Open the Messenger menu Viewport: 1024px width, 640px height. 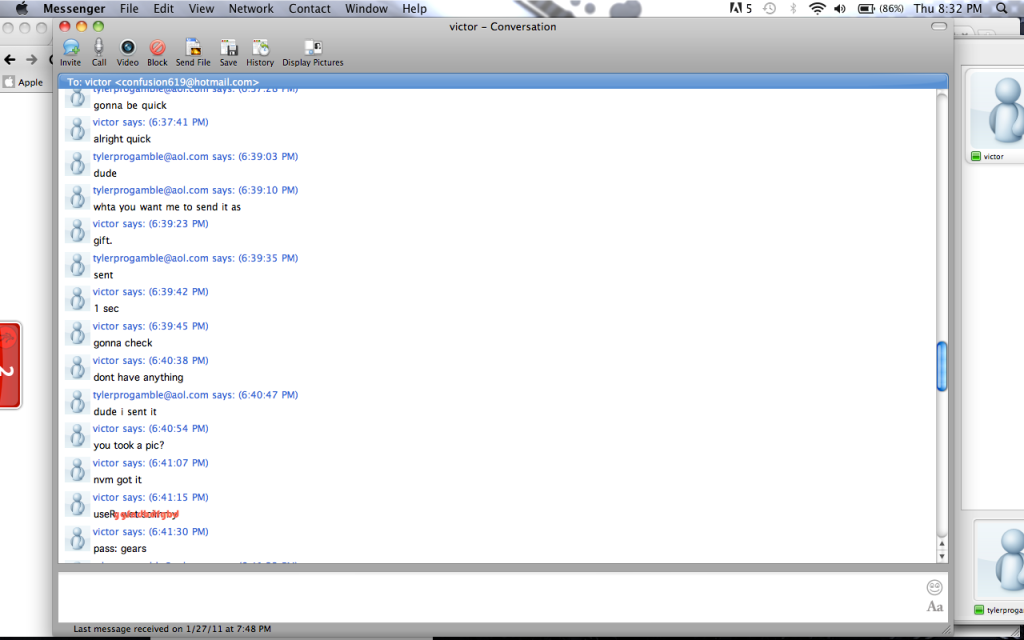click(74, 8)
